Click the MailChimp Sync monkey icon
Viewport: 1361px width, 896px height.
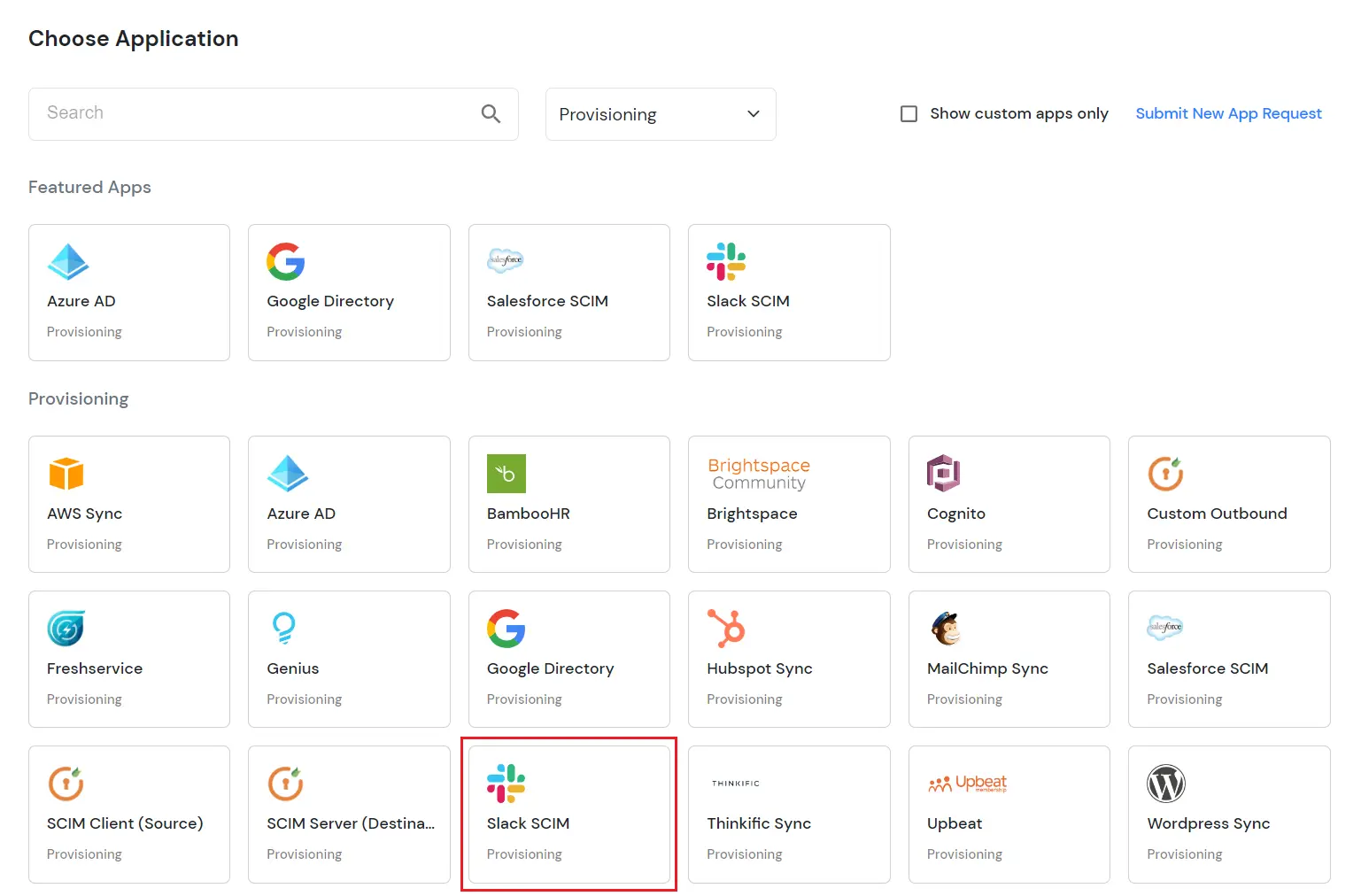click(946, 629)
